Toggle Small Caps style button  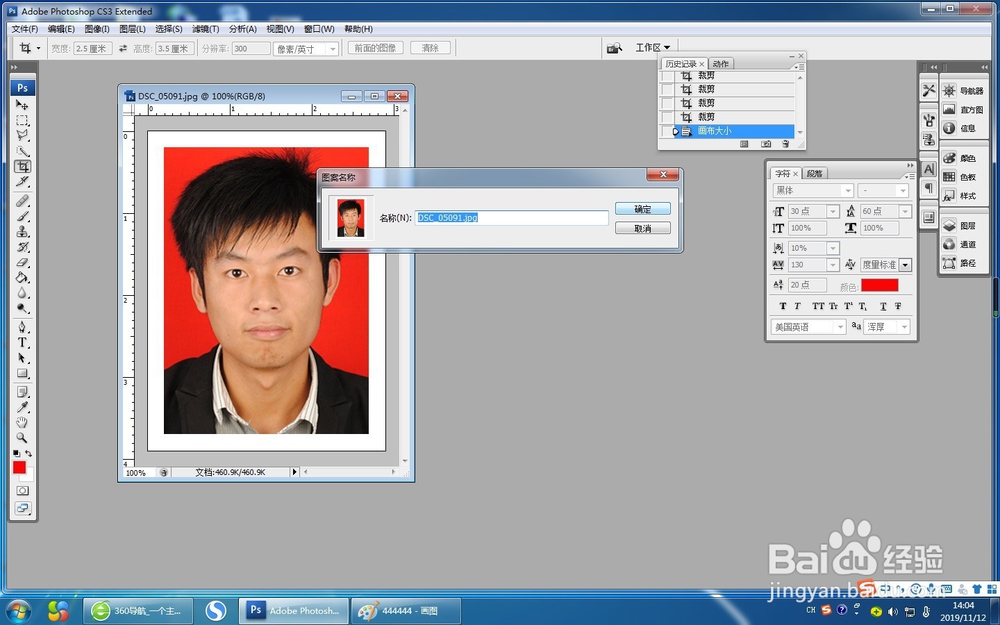pyautogui.click(x=834, y=306)
